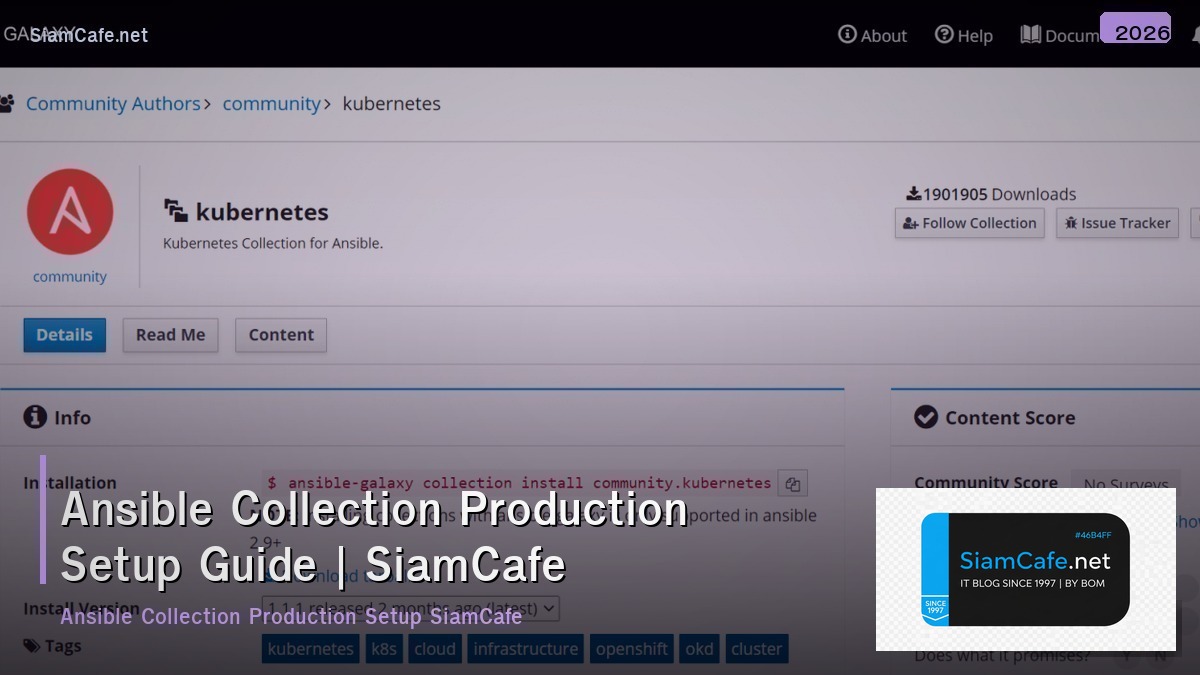Viewport: 1200px width, 675px height.
Task: Click the Info panel header icon
Action: 36,417
